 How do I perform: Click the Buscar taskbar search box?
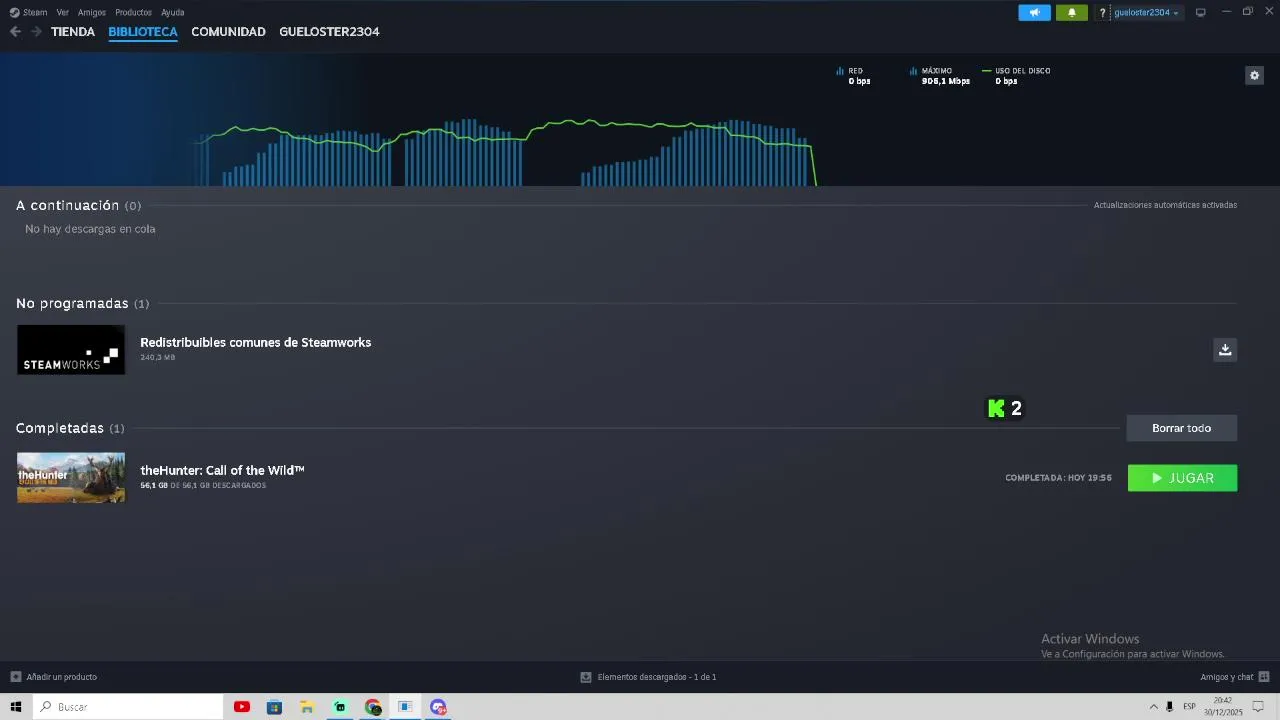pyautogui.click(x=128, y=707)
